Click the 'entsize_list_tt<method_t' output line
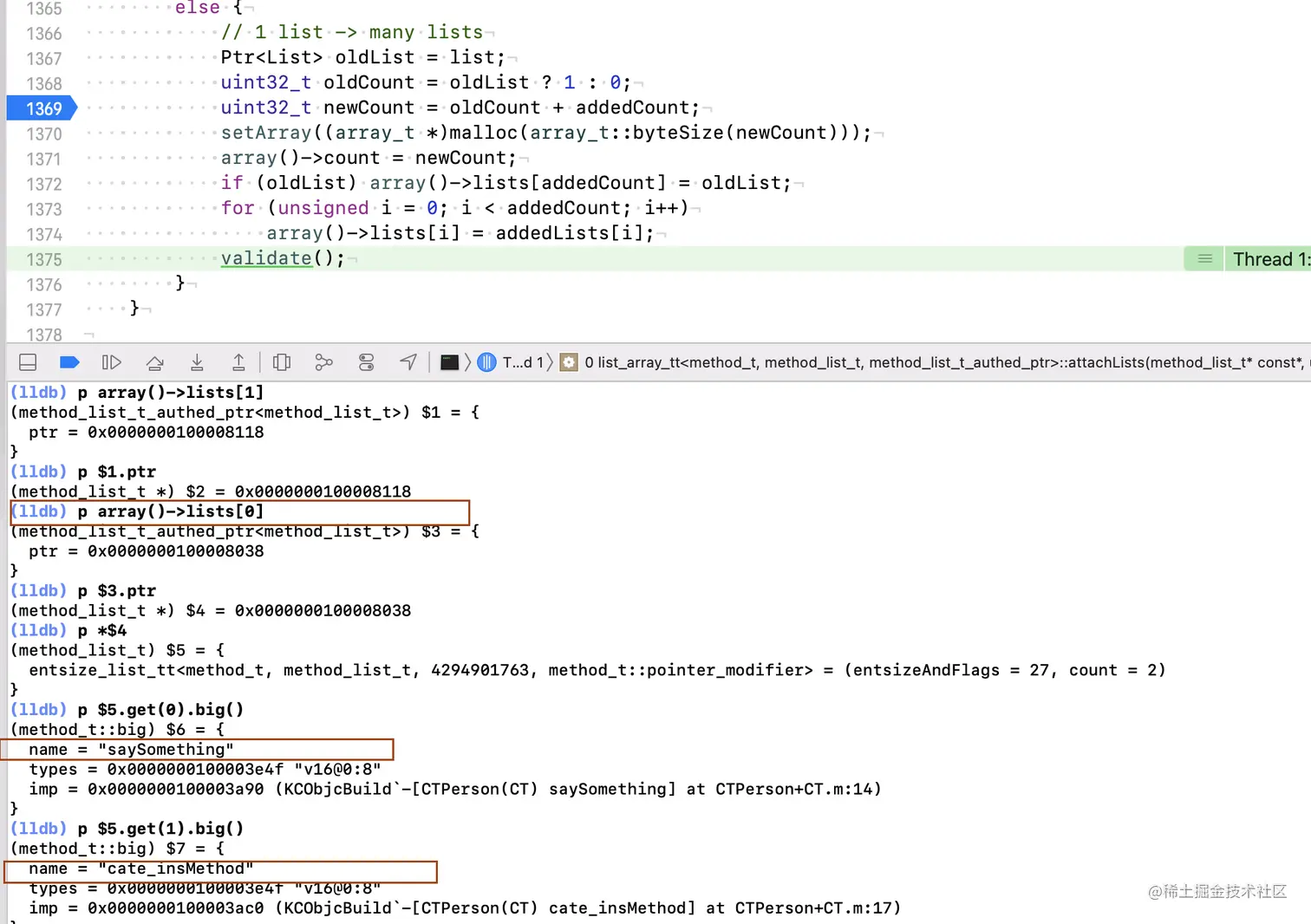 click(597, 670)
